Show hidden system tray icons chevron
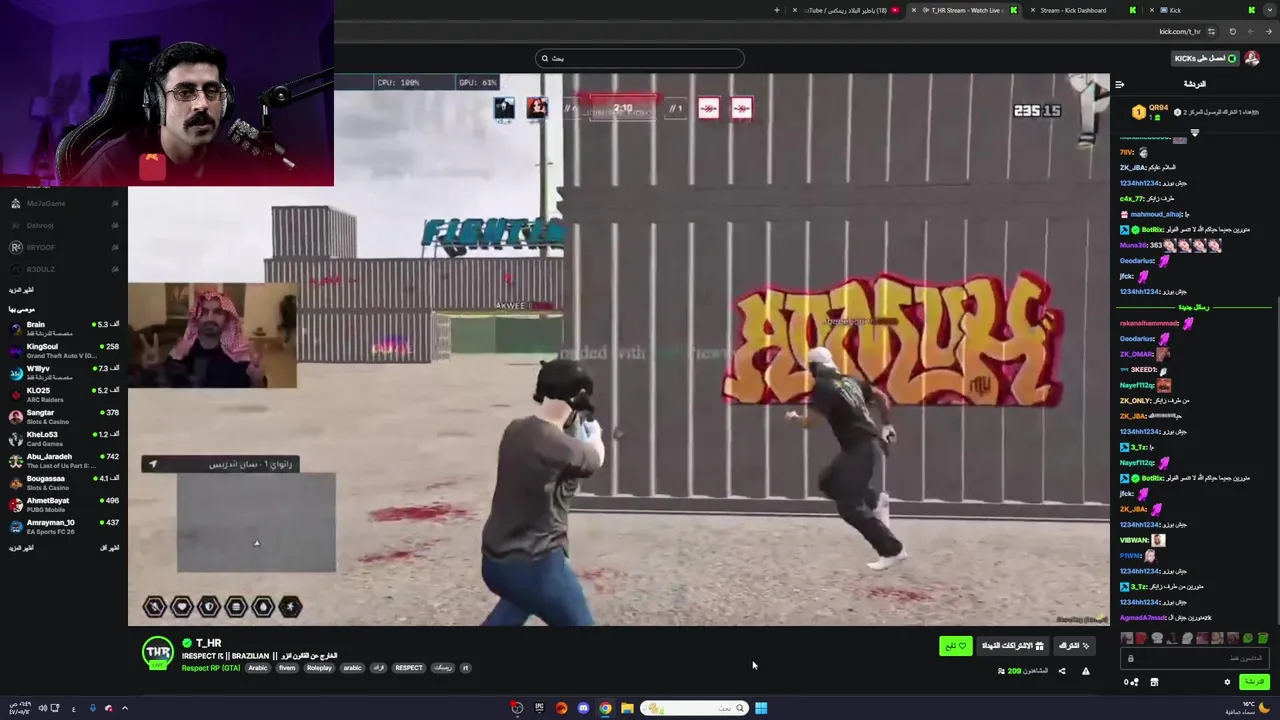This screenshot has height=720, width=1280. 125,708
